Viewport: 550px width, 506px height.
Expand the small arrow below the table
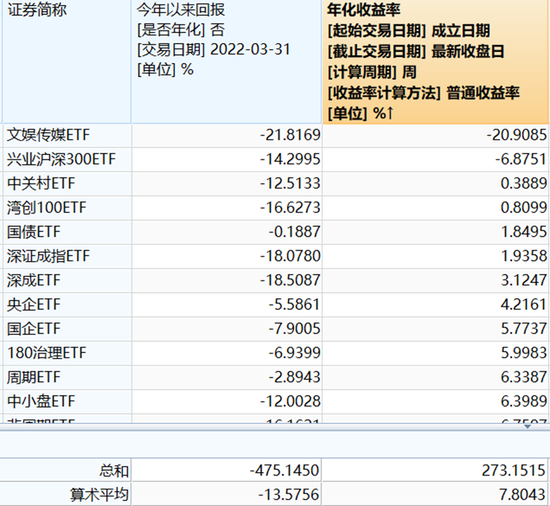coord(527,426)
